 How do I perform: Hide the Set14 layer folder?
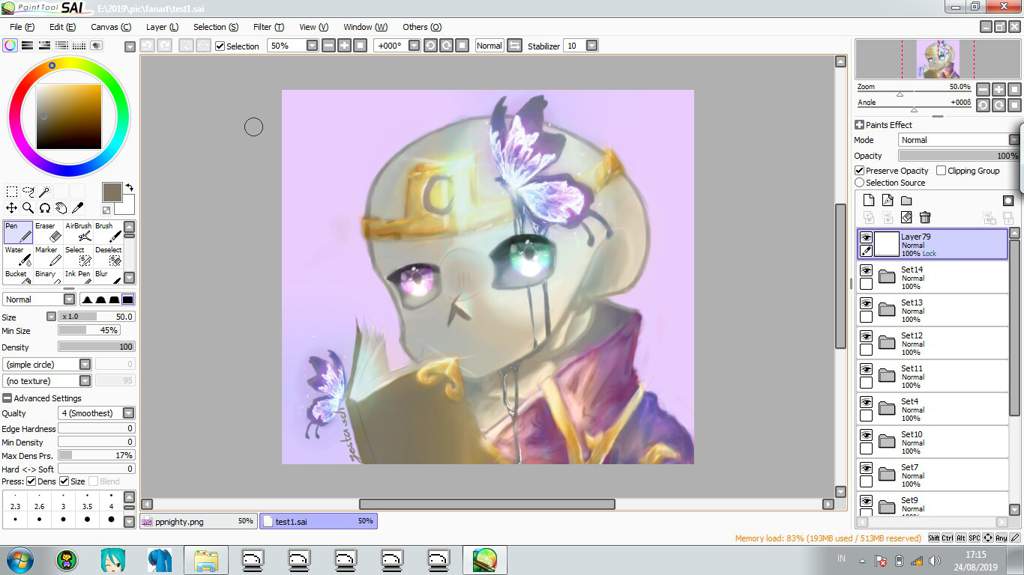point(866,271)
